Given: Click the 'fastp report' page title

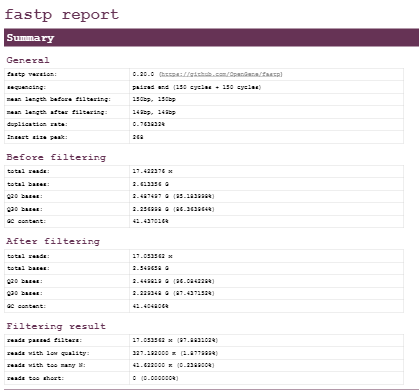Looking at the screenshot, I should tap(62, 15).
